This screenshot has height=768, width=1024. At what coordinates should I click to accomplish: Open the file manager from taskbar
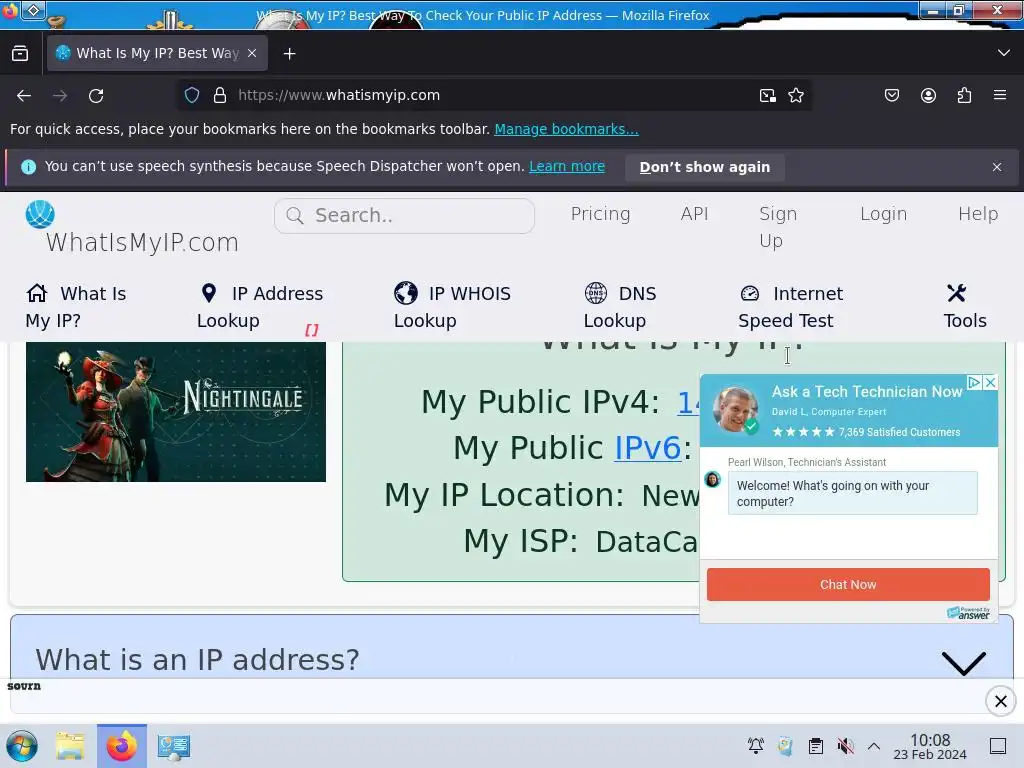pyautogui.click(x=70, y=746)
